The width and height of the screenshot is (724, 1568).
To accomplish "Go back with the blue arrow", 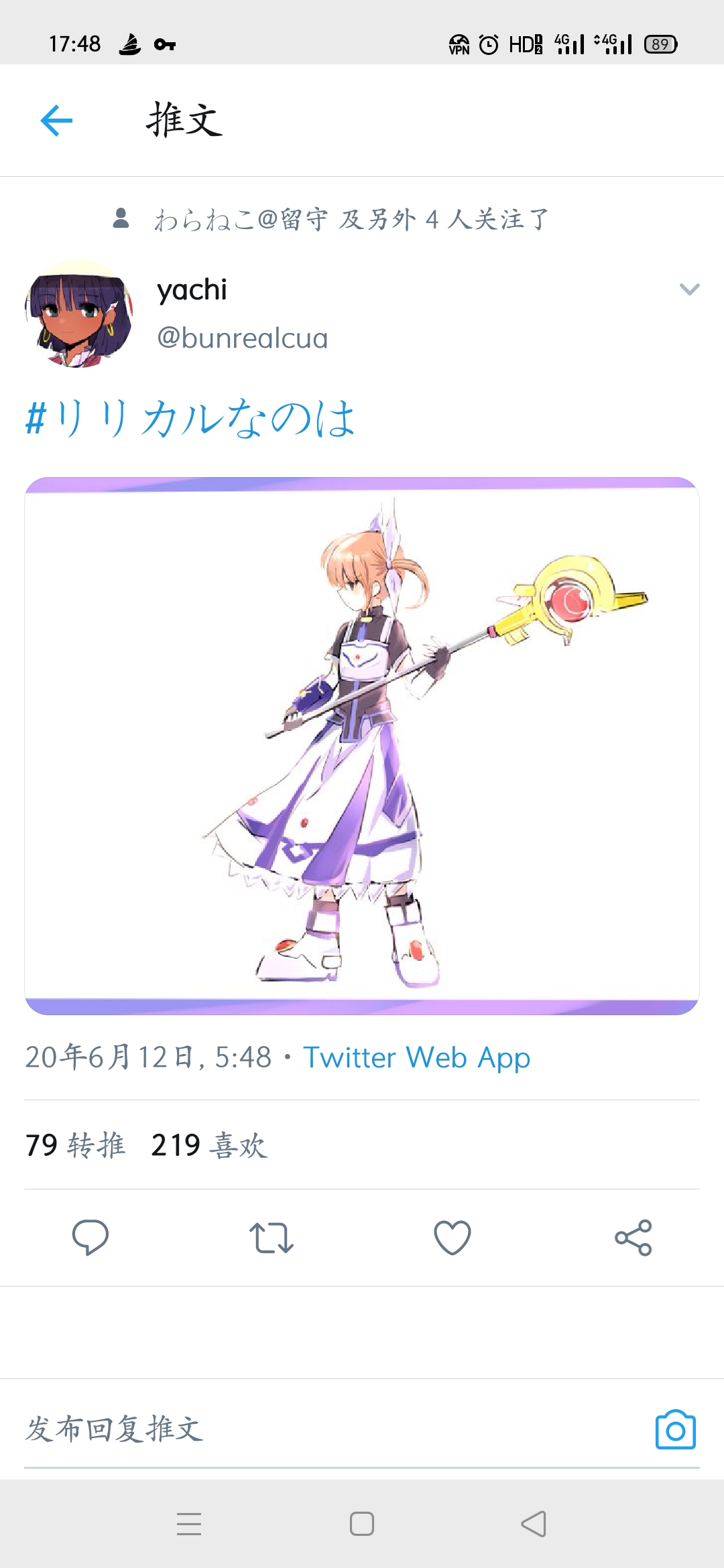I will [x=56, y=121].
